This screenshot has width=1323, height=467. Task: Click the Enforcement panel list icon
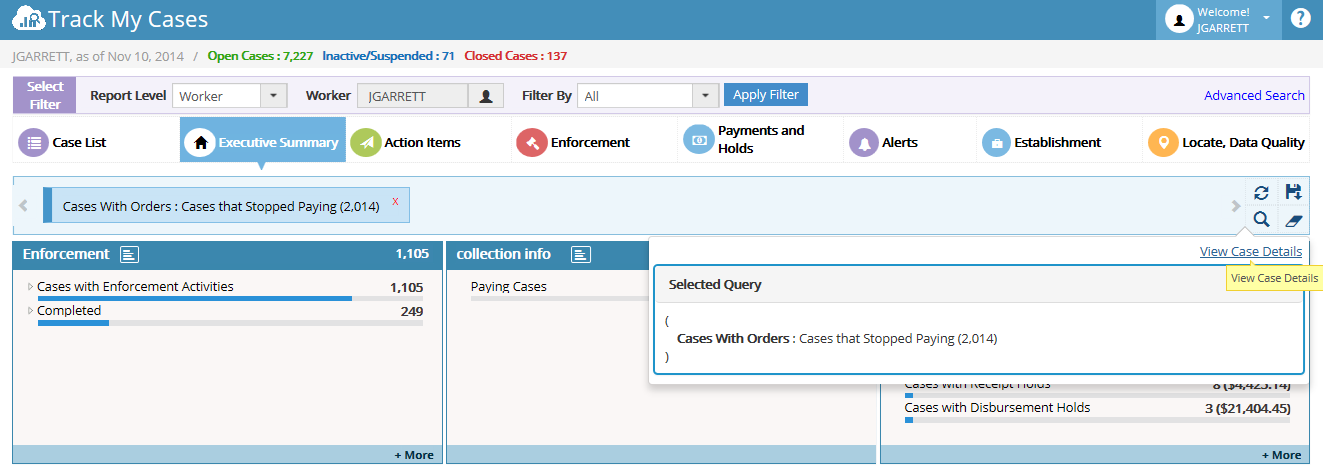(x=129, y=254)
